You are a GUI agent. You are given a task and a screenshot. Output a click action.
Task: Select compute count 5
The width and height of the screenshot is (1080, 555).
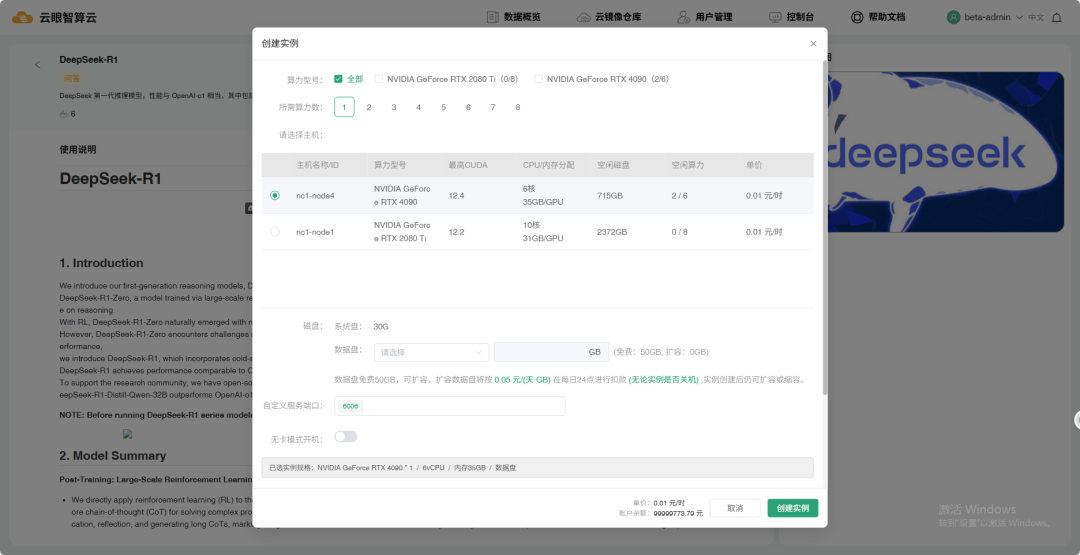(444, 107)
